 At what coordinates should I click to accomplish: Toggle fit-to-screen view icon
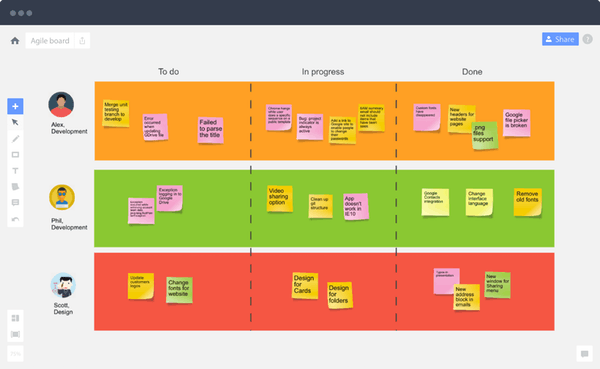click(15, 334)
